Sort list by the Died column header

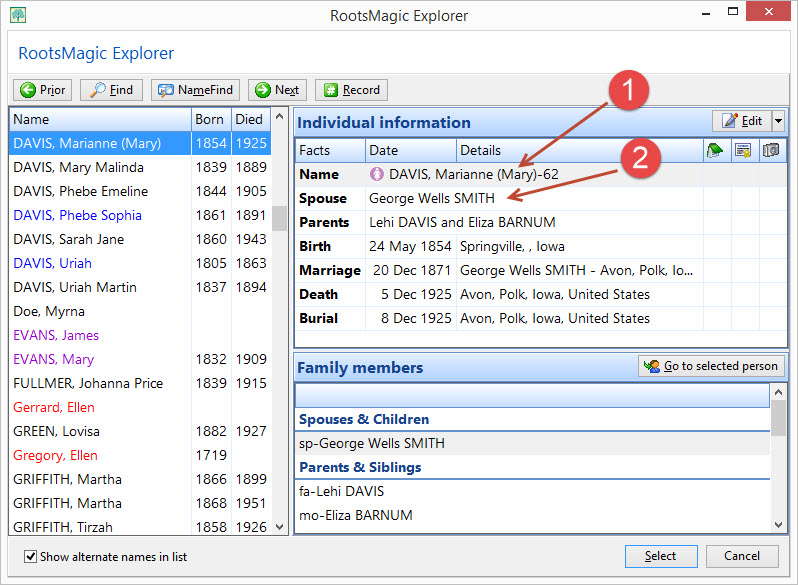251,119
